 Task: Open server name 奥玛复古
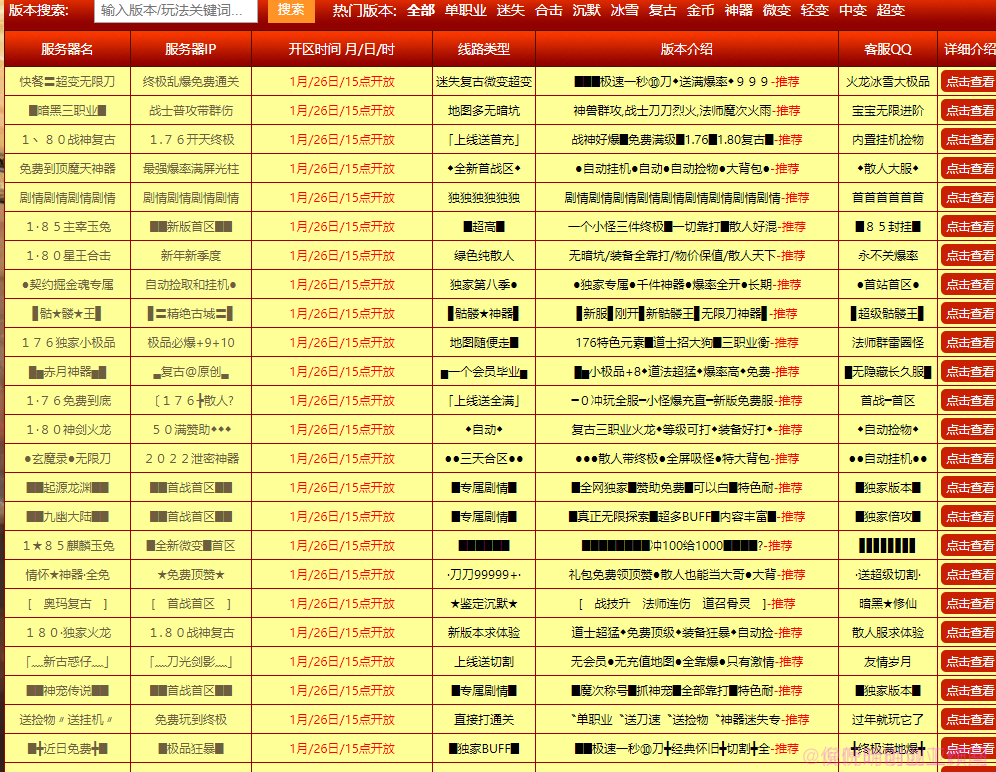click(67, 604)
